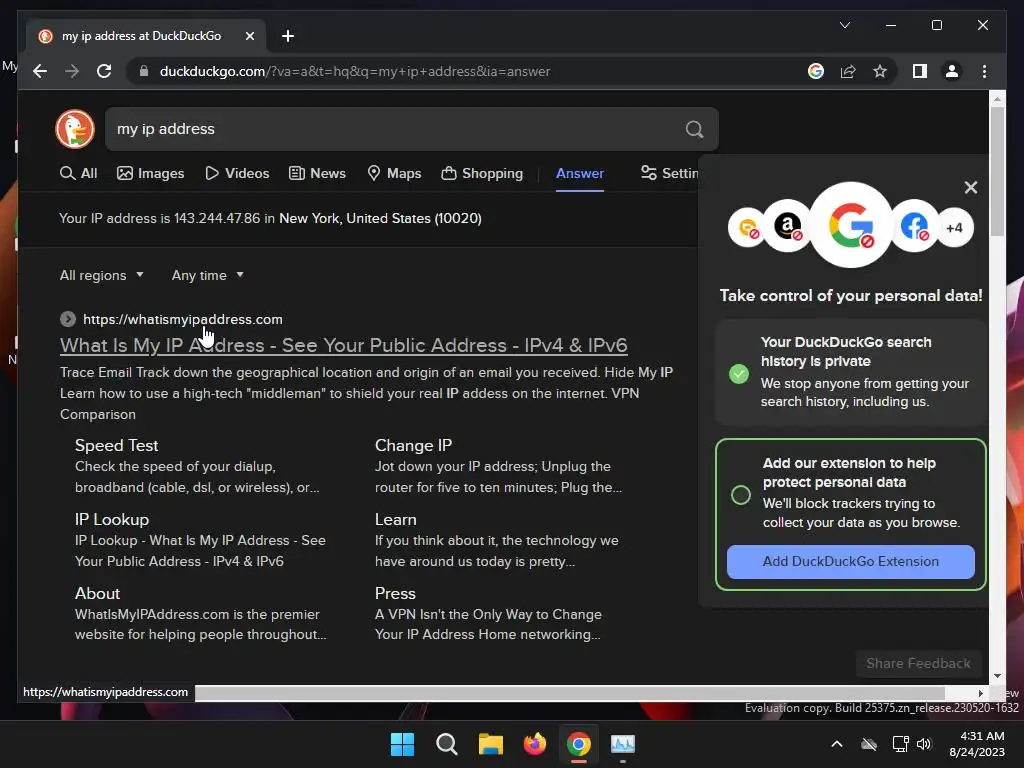The width and height of the screenshot is (1024, 768).
Task: Click the DuckDuckGo logo
Action: coord(75,129)
